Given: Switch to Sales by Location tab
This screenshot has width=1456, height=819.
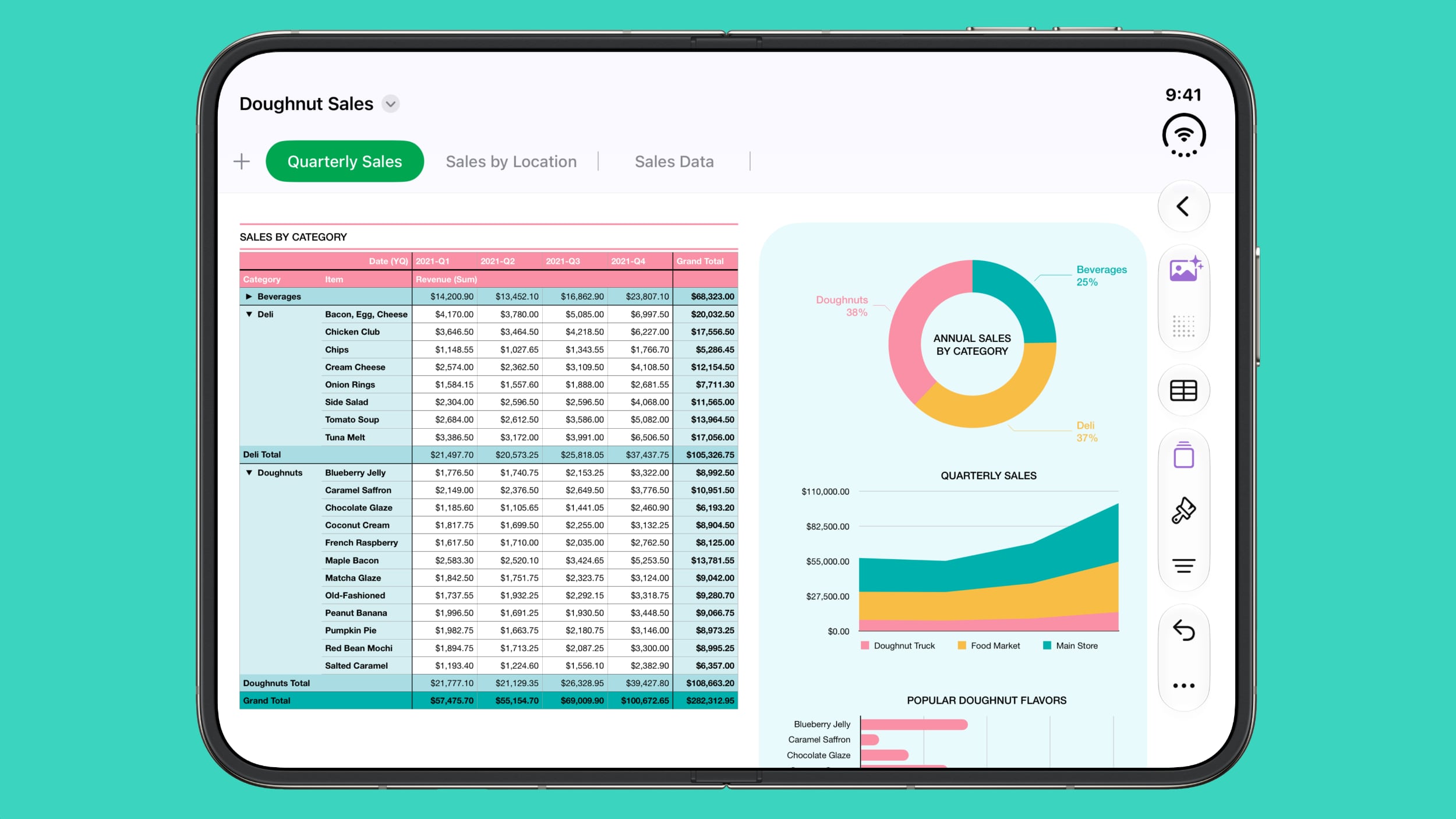Looking at the screenshot, I should click(511, 161).
